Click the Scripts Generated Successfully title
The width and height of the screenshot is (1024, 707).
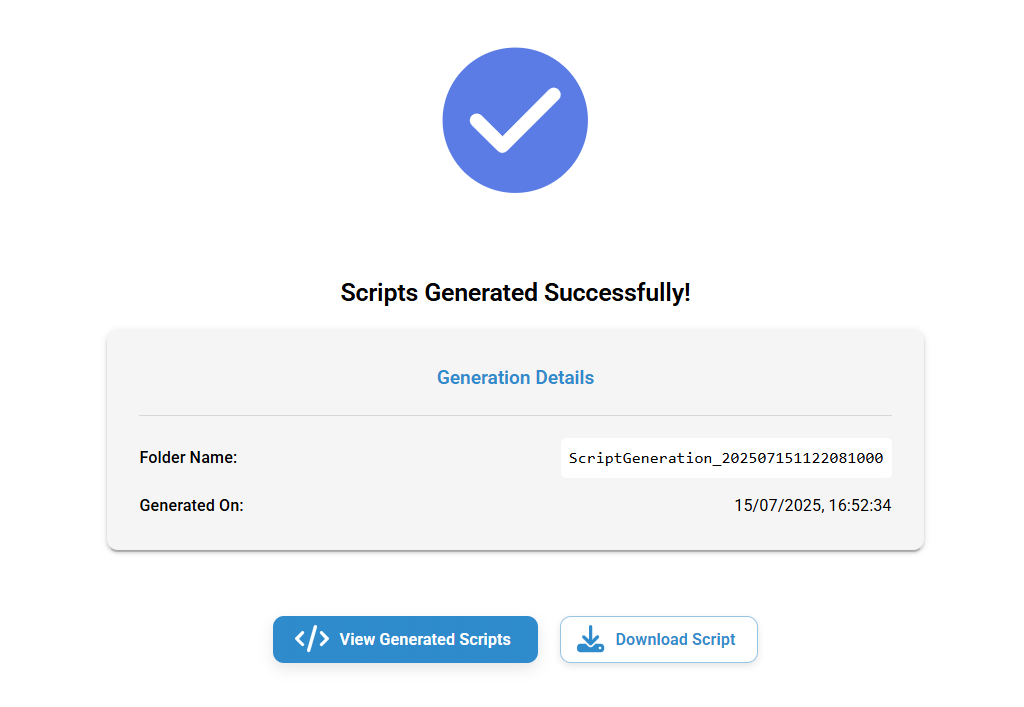click(x=515, y=292)
